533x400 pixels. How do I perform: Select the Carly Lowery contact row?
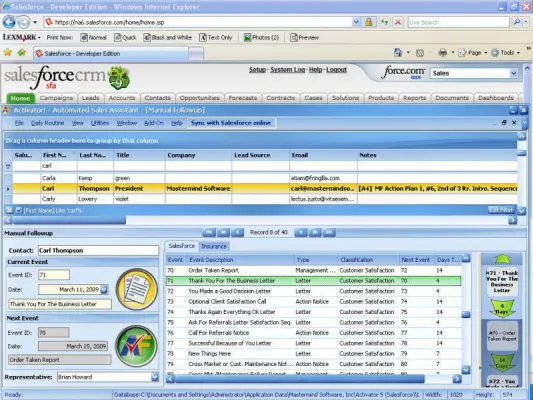pos(265,199)
